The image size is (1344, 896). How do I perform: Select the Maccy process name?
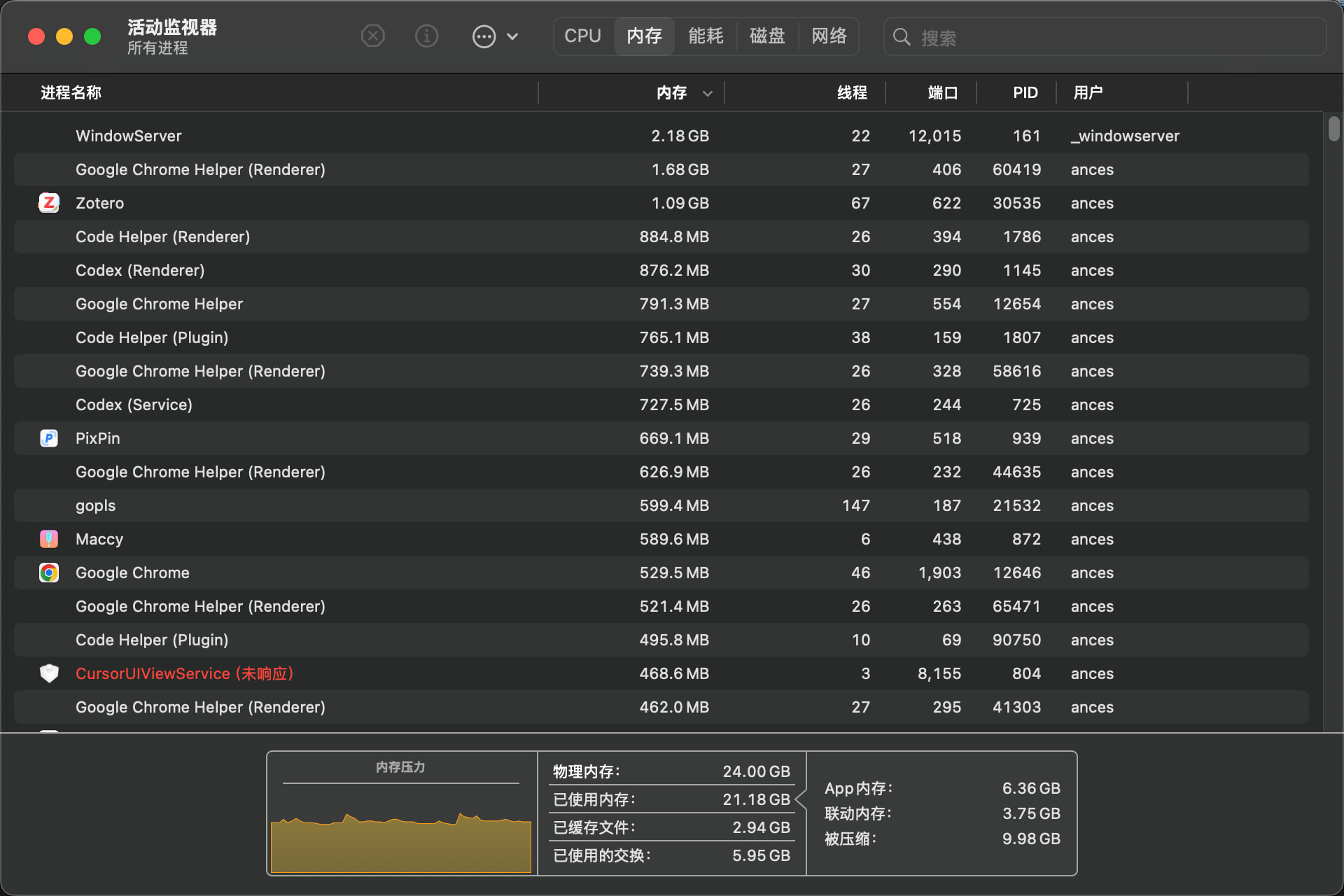(99, 539)
